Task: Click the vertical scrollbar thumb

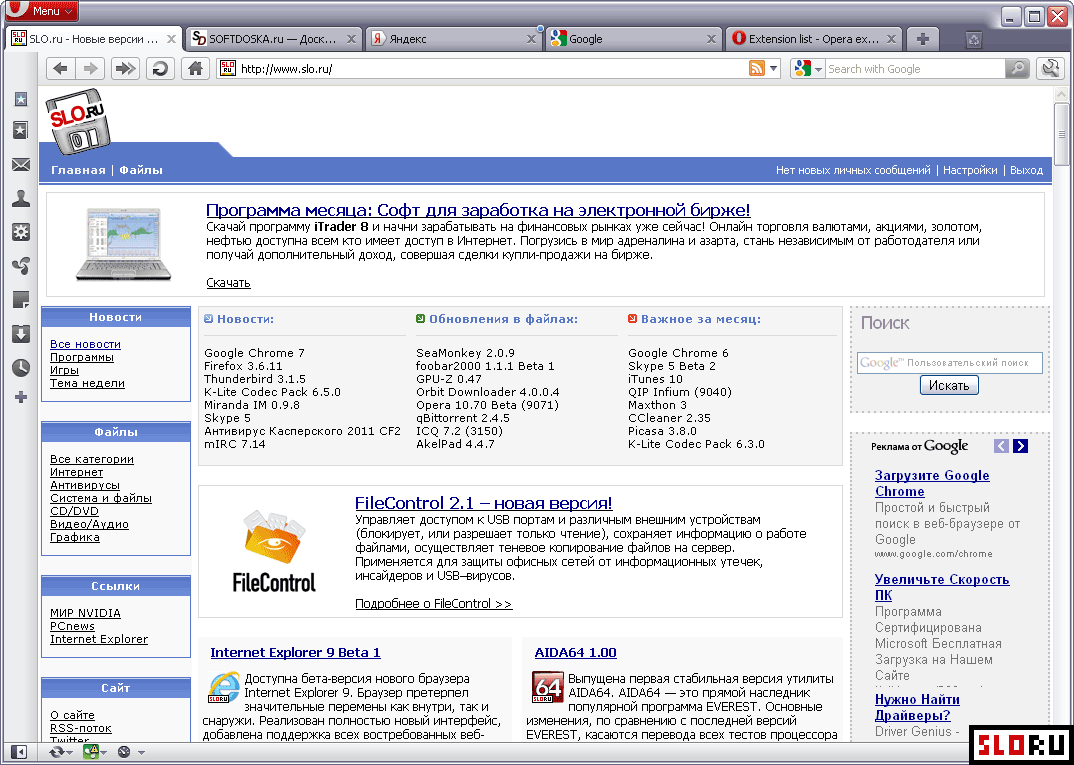Action: tap(1062, 134)
